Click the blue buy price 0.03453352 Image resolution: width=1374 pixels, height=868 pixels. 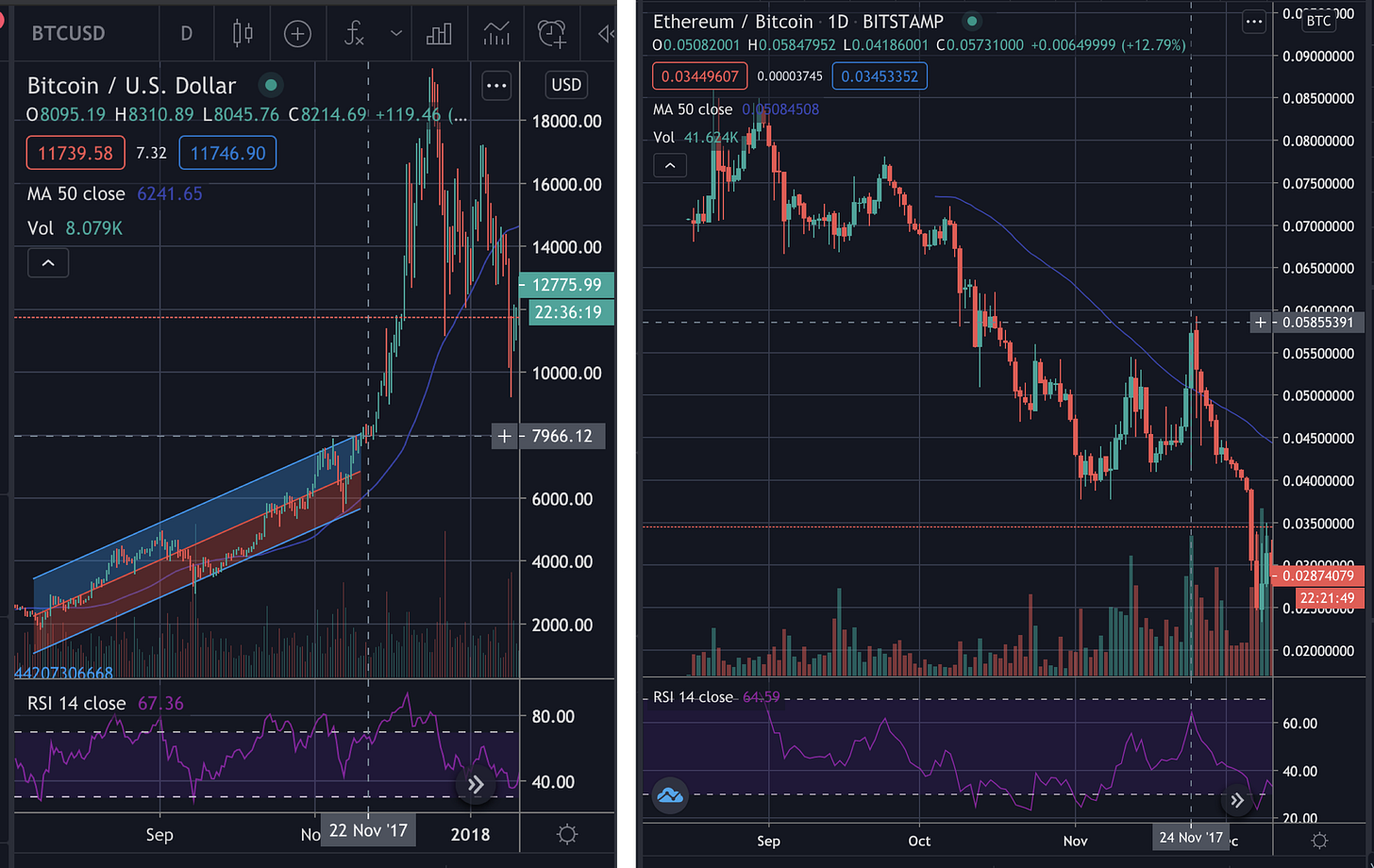pyautogui.click(x=880, y=76)
